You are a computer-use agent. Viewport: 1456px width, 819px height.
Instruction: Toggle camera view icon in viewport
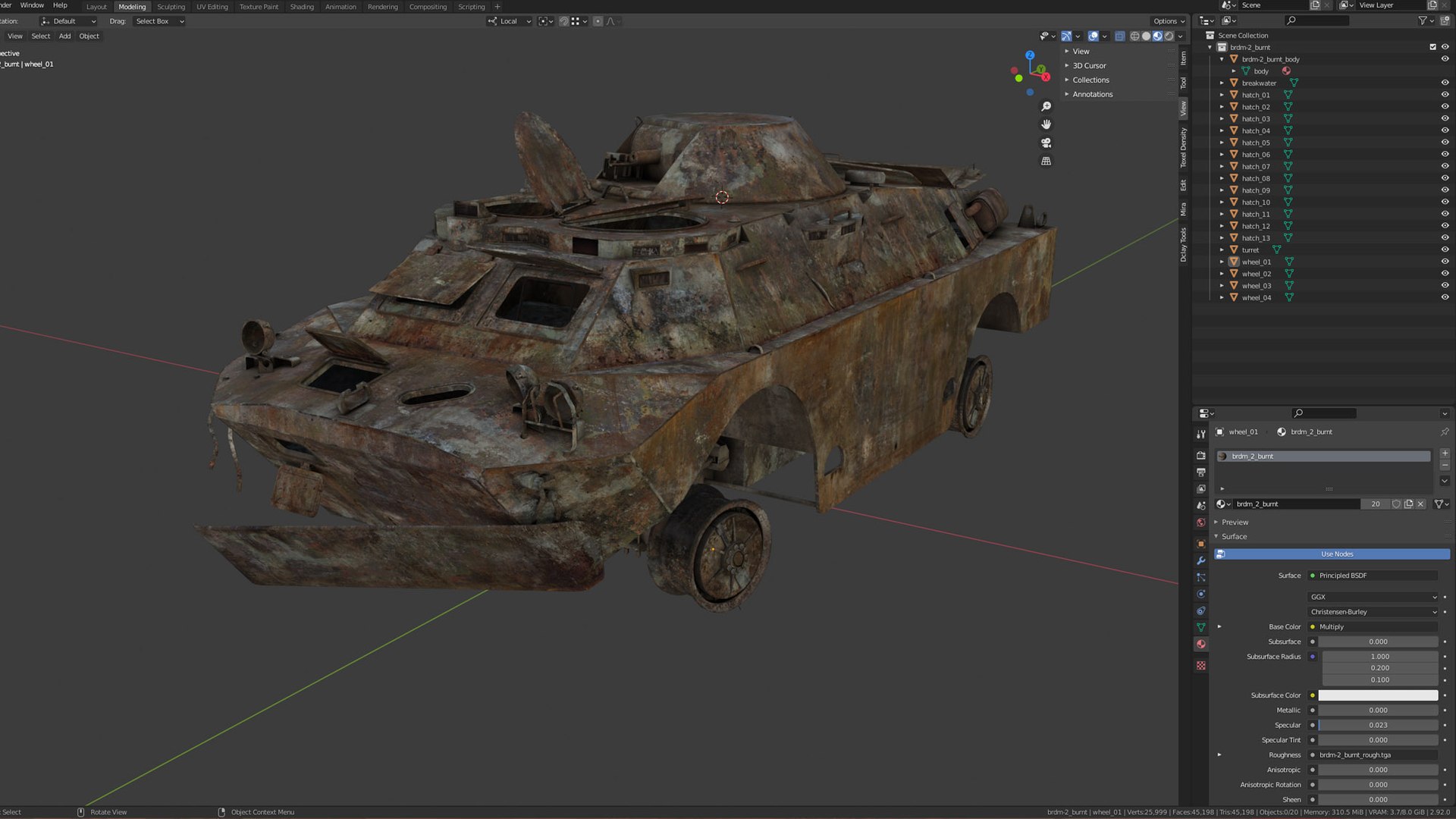[x=1046, y=143]
